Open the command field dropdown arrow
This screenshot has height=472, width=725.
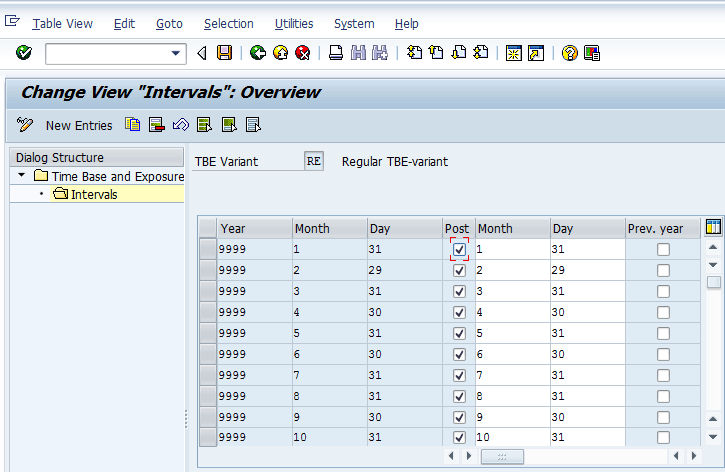177,53
